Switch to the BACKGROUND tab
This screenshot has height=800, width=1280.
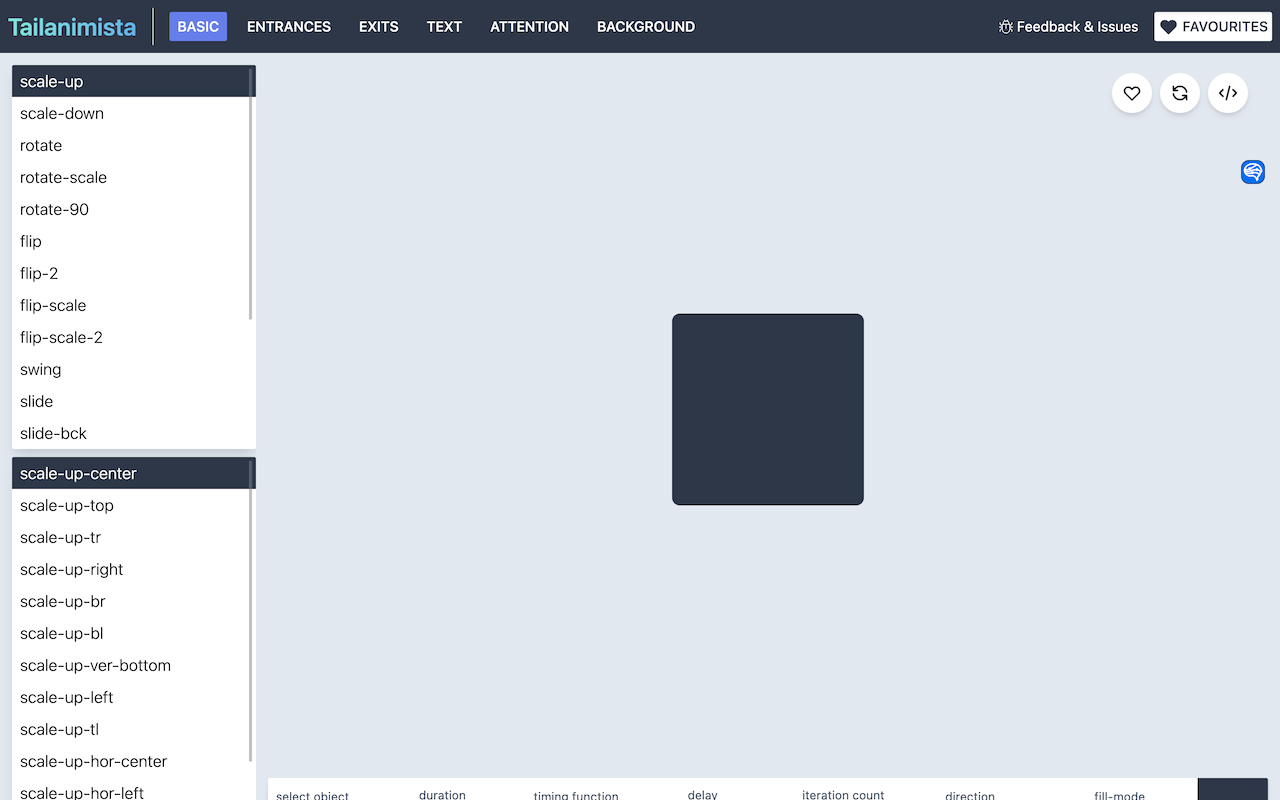pyautogui.click(x=646, y=27)
